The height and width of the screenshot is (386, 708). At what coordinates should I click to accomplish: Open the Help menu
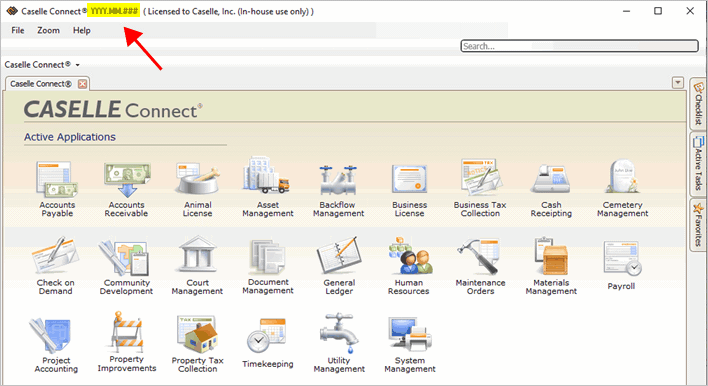(x=82, y=30)
